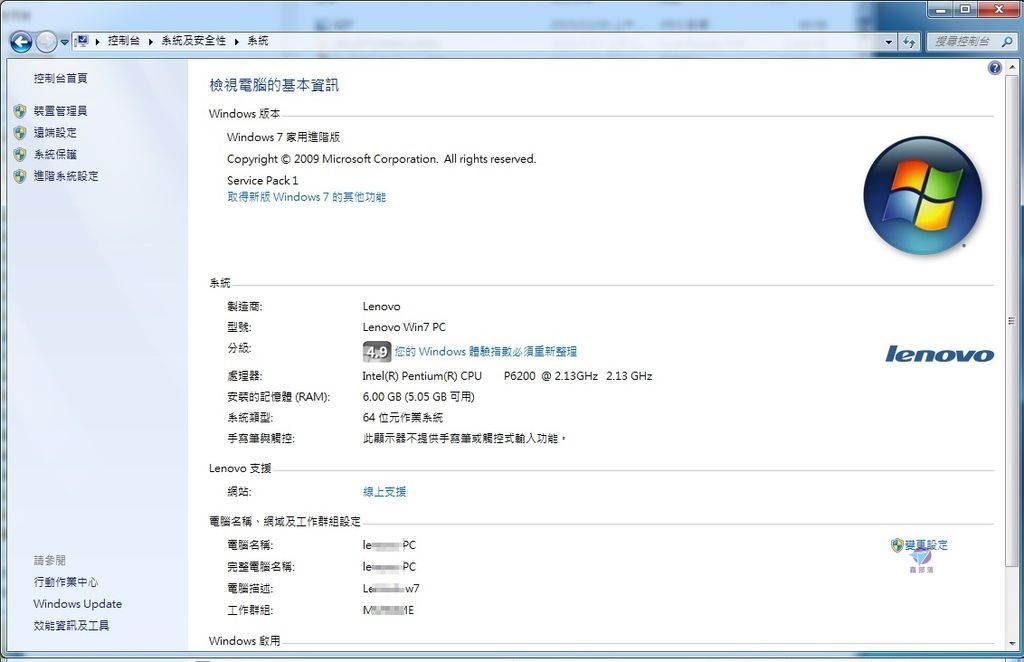Click the scroll down arrow of scrollbar
Screen dimensions: 1024x662
click(x=1012, y=643)
